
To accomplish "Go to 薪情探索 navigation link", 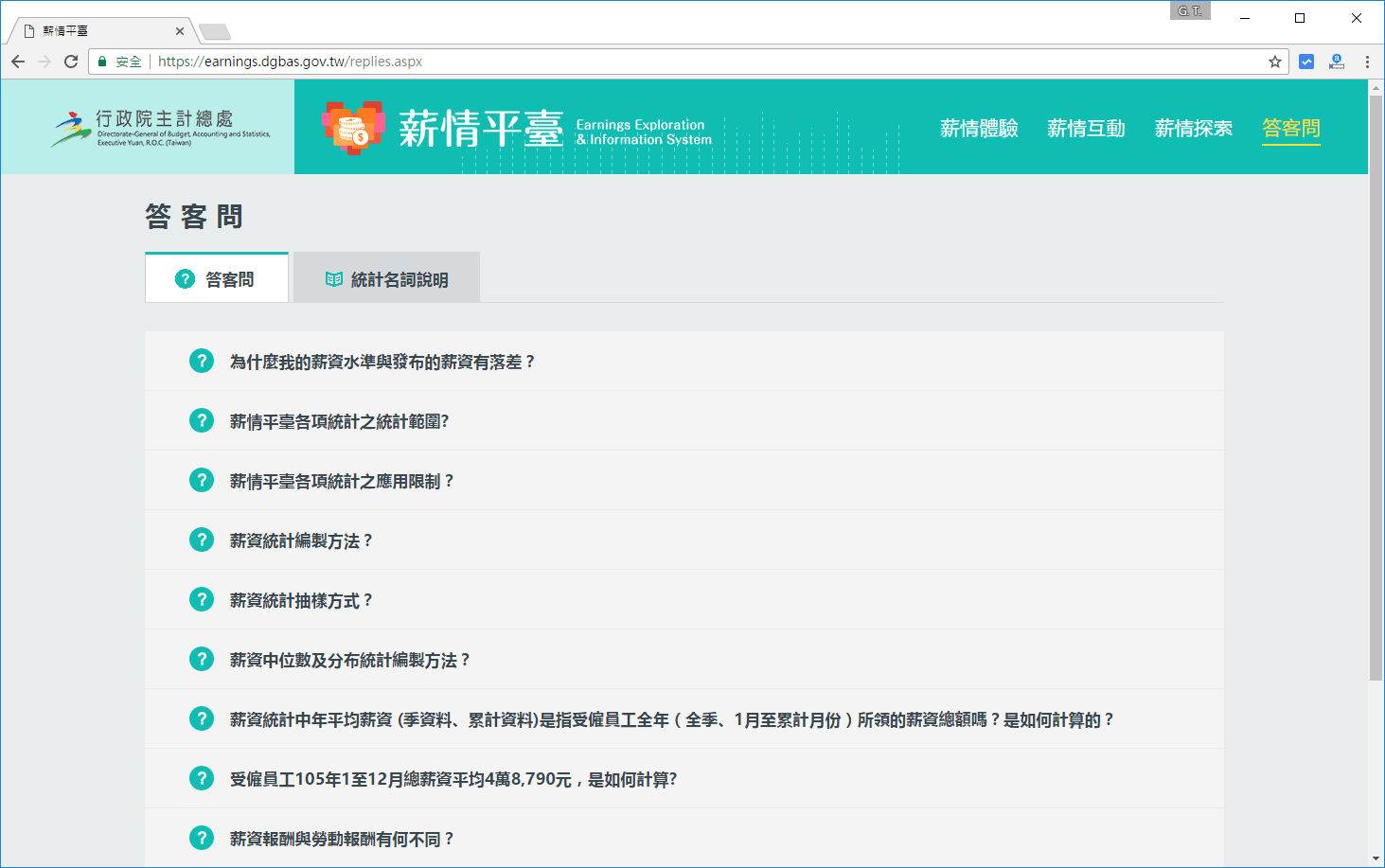I will pos(1193,128).
